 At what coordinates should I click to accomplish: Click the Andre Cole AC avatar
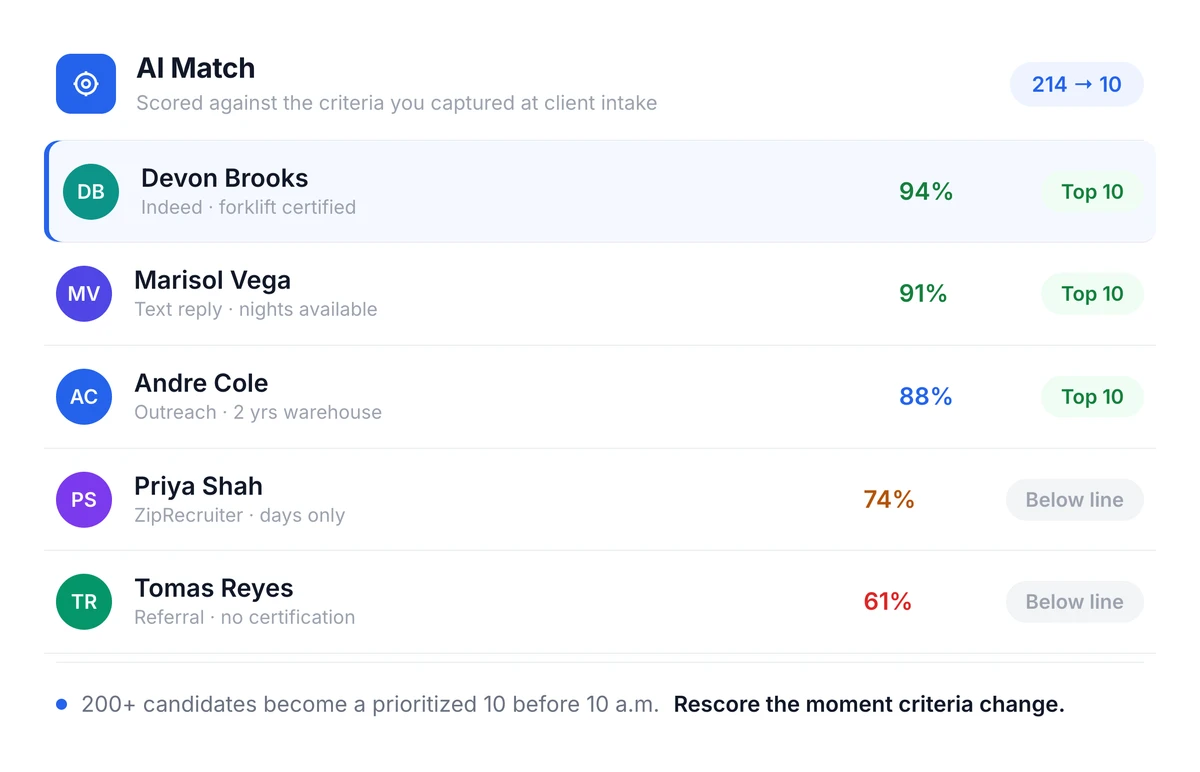coord(84,397)
